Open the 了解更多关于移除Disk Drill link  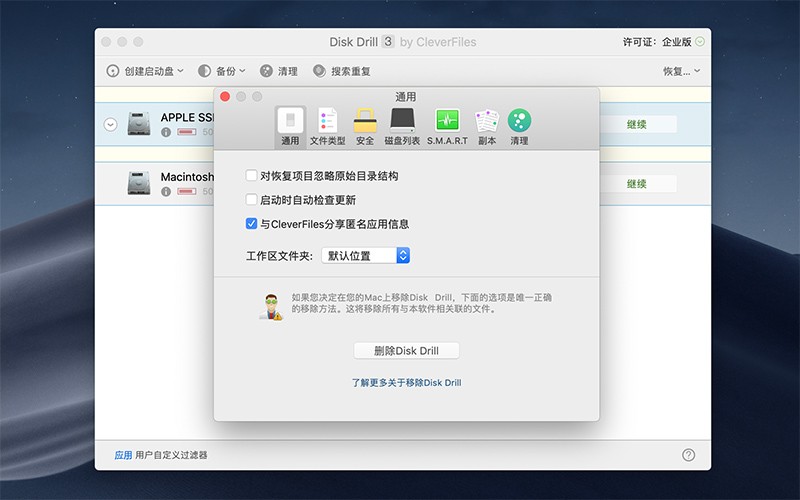tap(406, 383)
